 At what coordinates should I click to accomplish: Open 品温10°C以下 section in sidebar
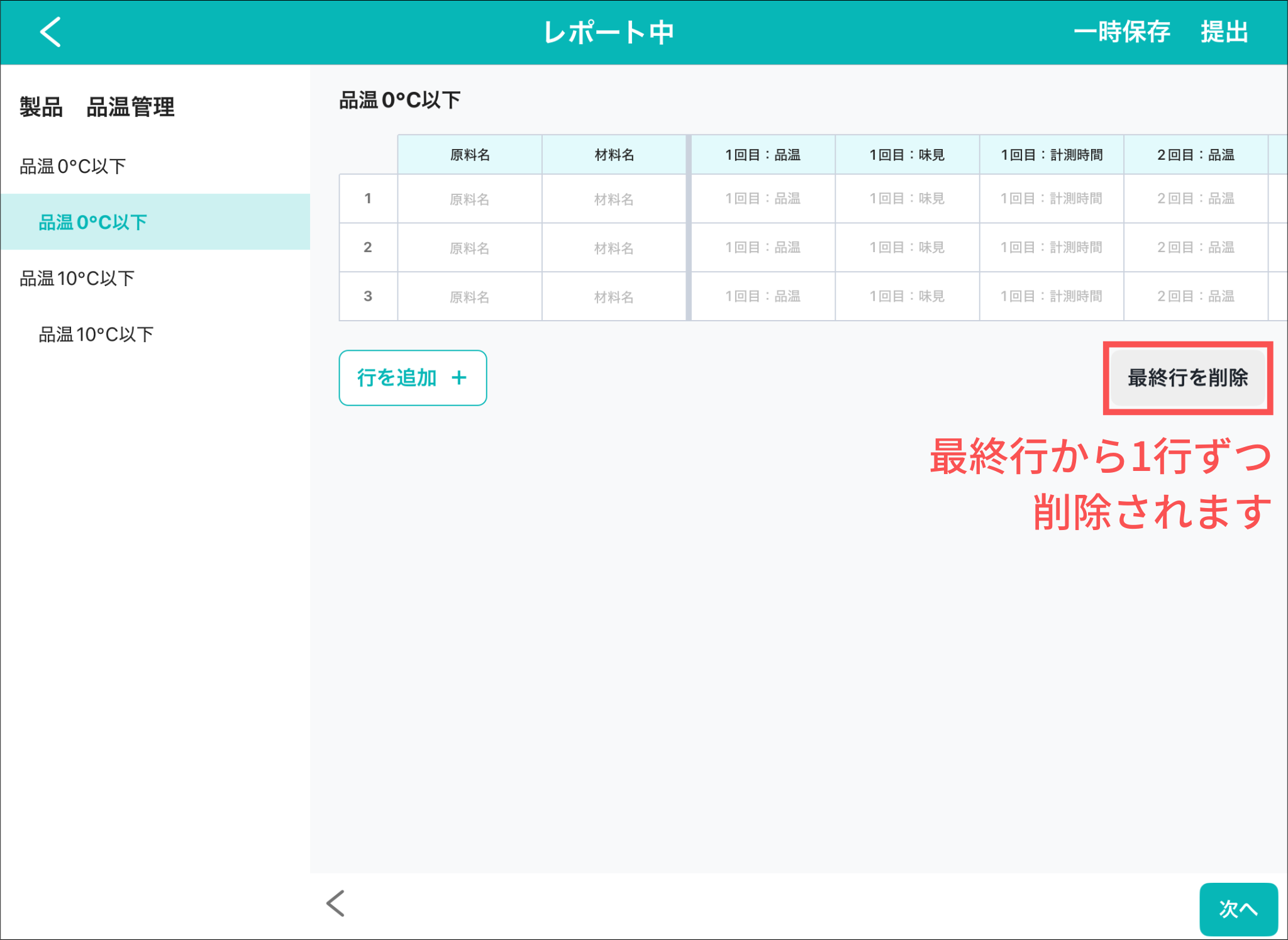tap(77, 278)
